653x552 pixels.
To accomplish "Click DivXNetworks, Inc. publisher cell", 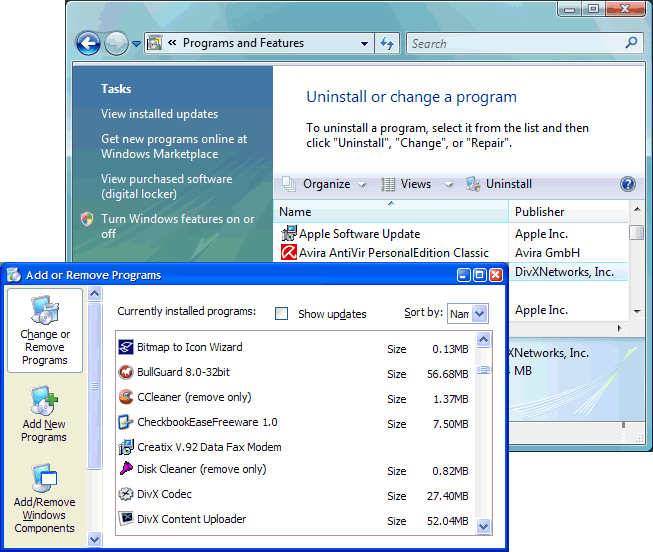I will click(x=564, y=272).
